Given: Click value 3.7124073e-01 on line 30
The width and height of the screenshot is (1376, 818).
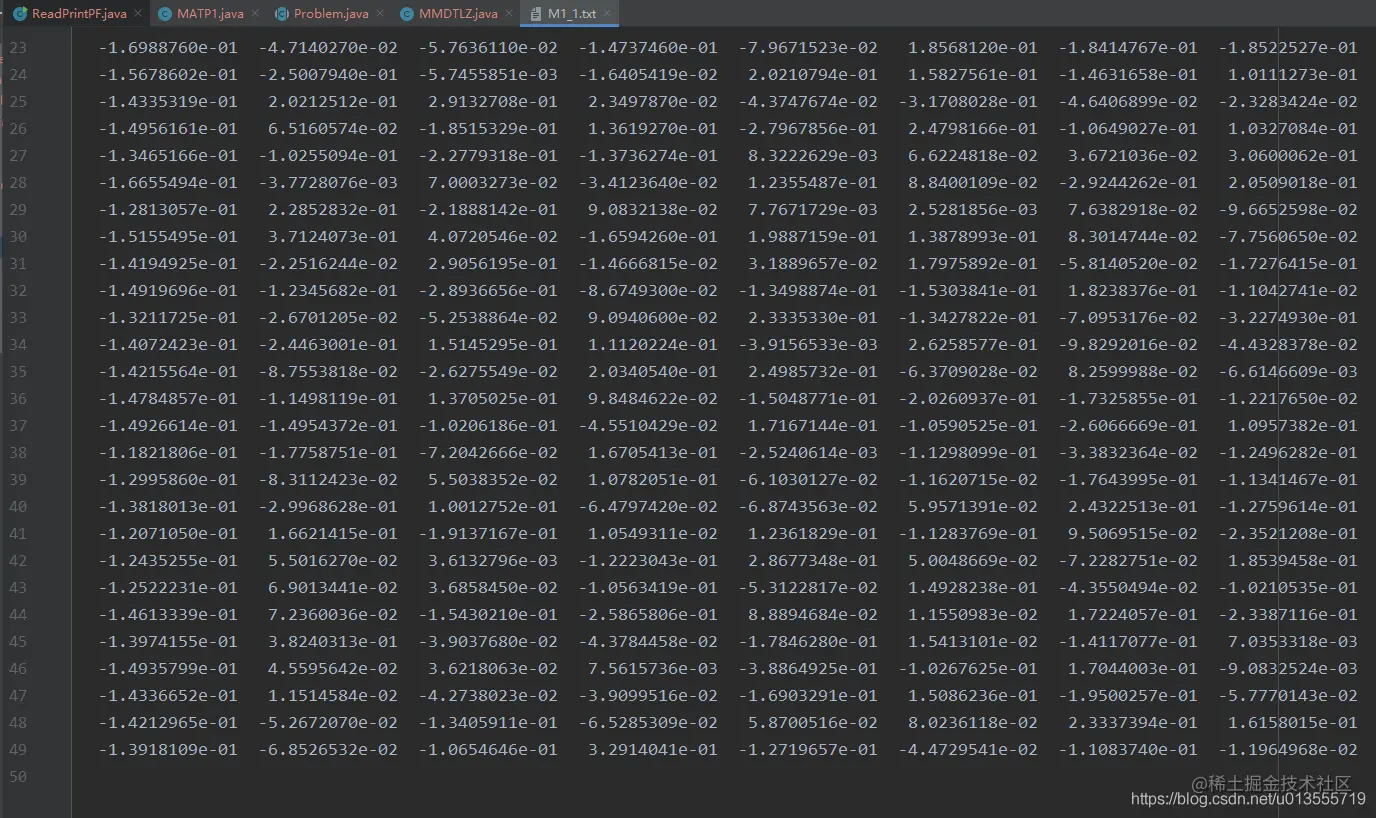Looking at the screenshot, I should [333, 237].
